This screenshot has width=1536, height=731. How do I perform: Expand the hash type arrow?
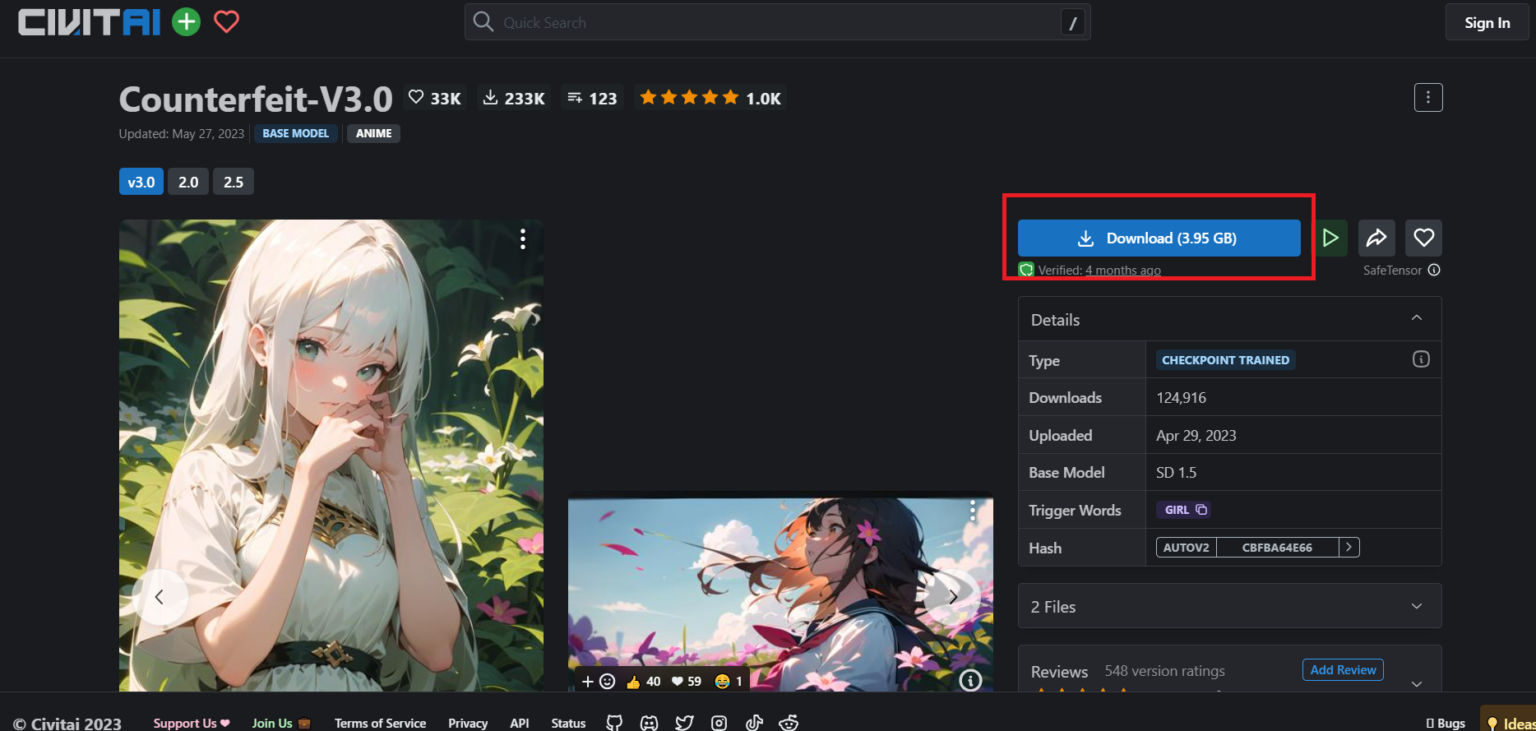coord(1349,547)
